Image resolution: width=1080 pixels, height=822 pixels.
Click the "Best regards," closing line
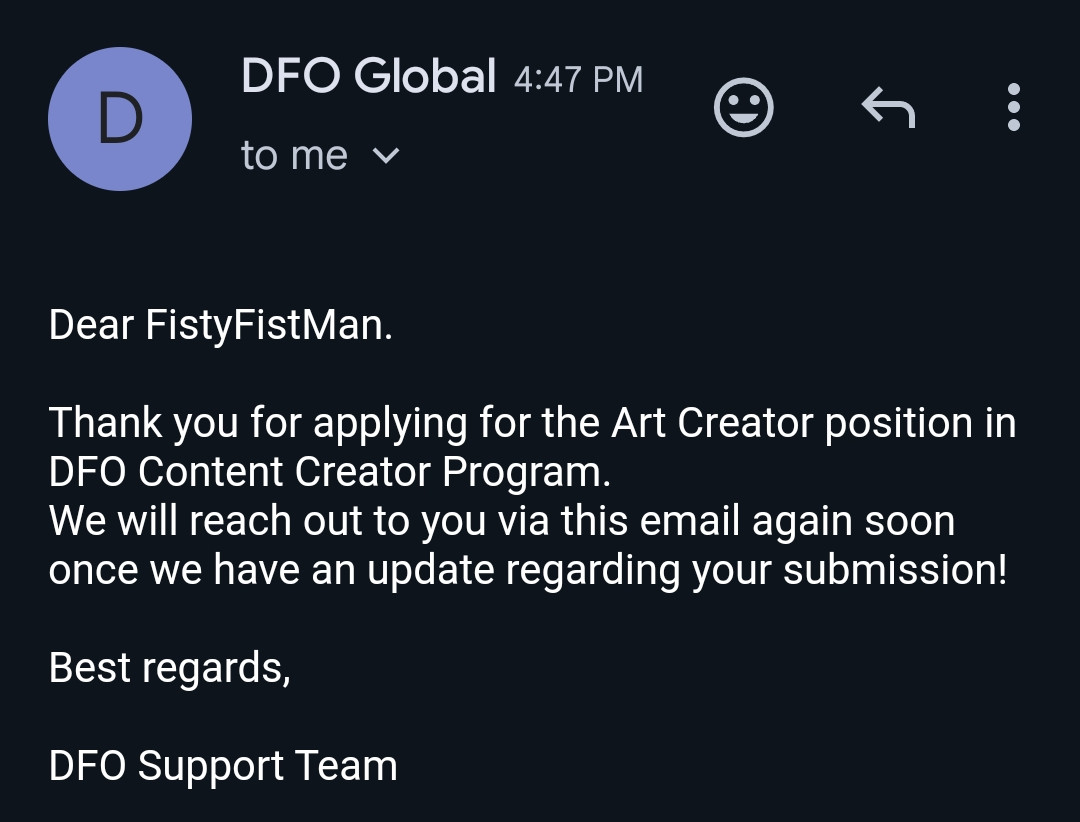click(x=169, y=668)
